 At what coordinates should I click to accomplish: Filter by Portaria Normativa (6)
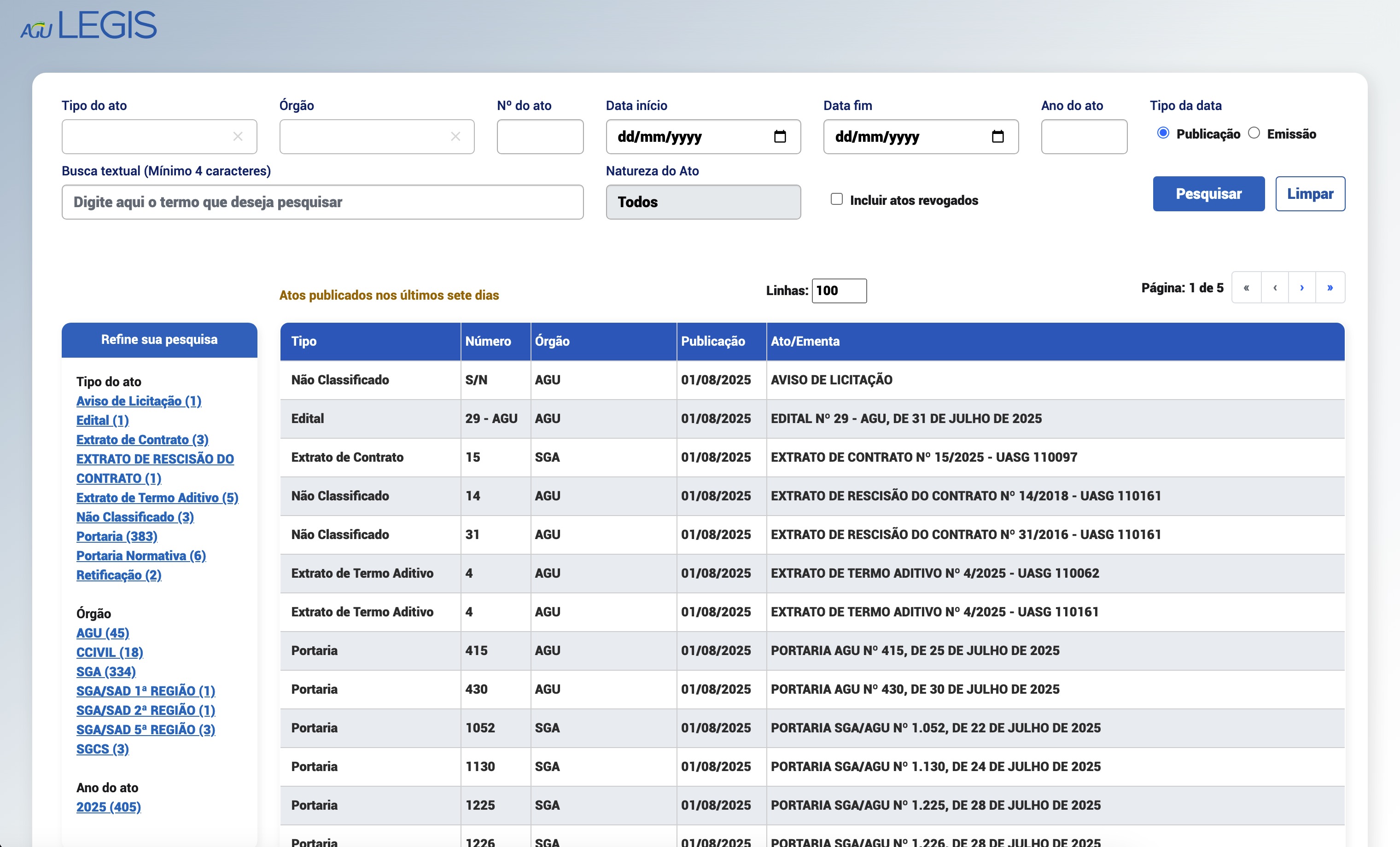tap(141, 556)
